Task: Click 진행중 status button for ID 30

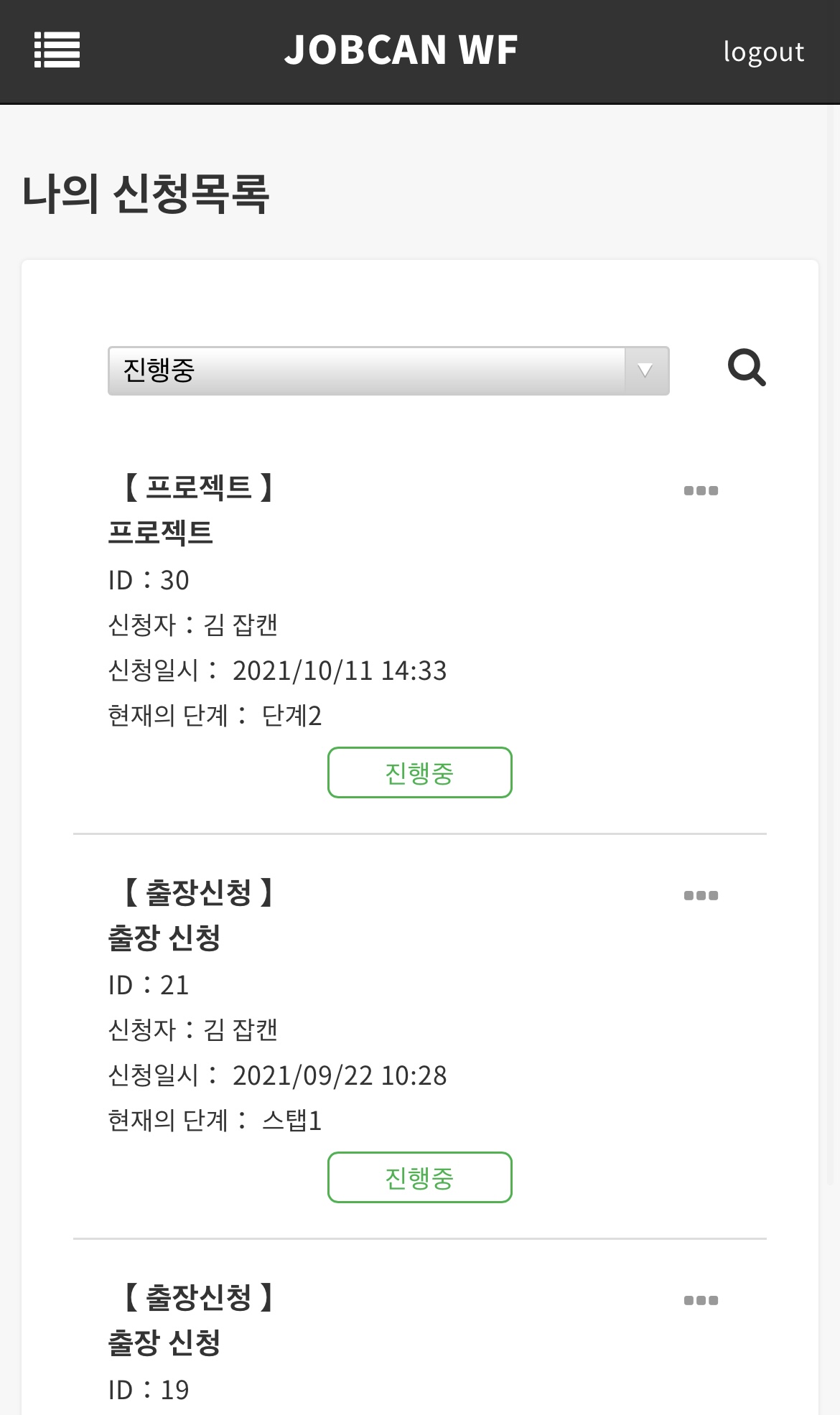Action: 419,772
